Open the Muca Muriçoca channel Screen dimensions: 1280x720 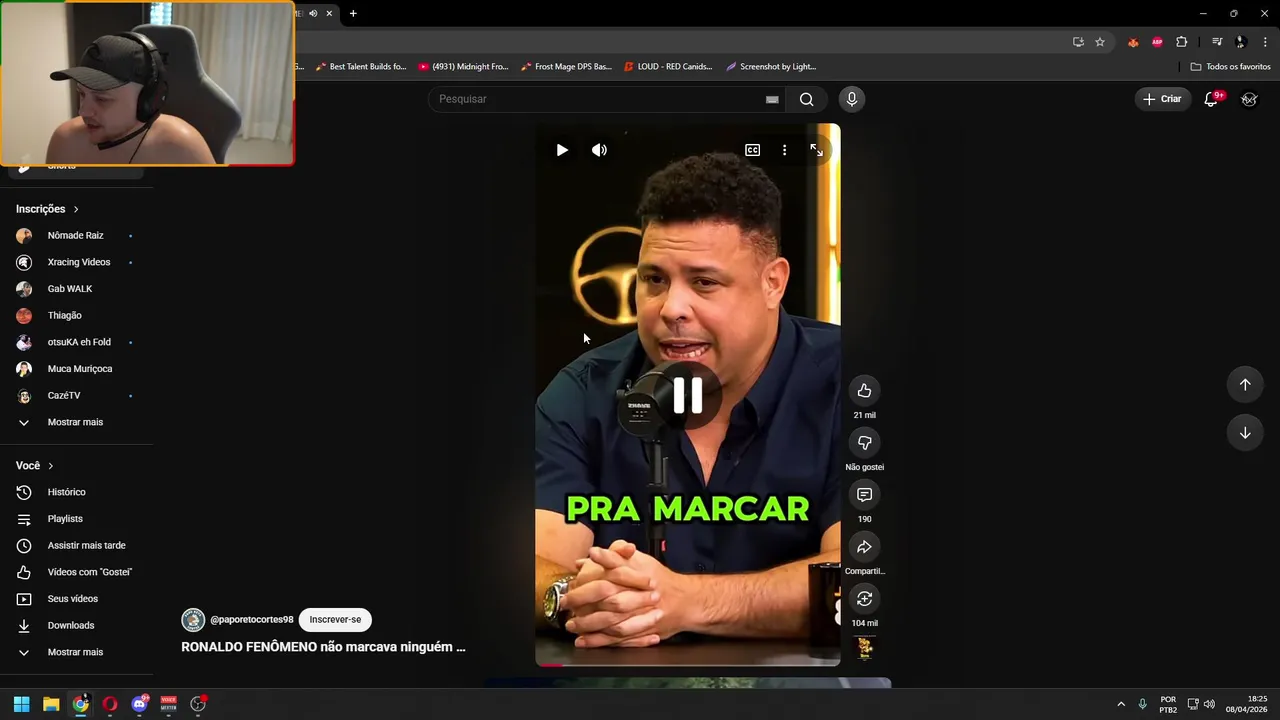[x=76, y=369]
